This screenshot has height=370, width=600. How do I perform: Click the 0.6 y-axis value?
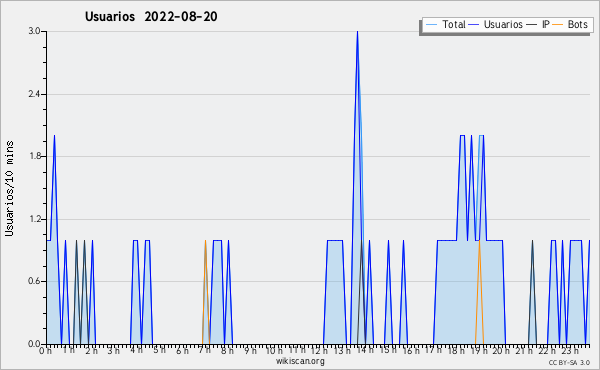tap(34, 281)
